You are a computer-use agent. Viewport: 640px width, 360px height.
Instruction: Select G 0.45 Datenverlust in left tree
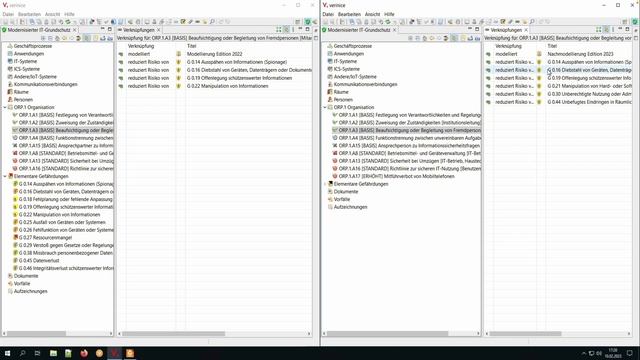(x=39, y=260)
